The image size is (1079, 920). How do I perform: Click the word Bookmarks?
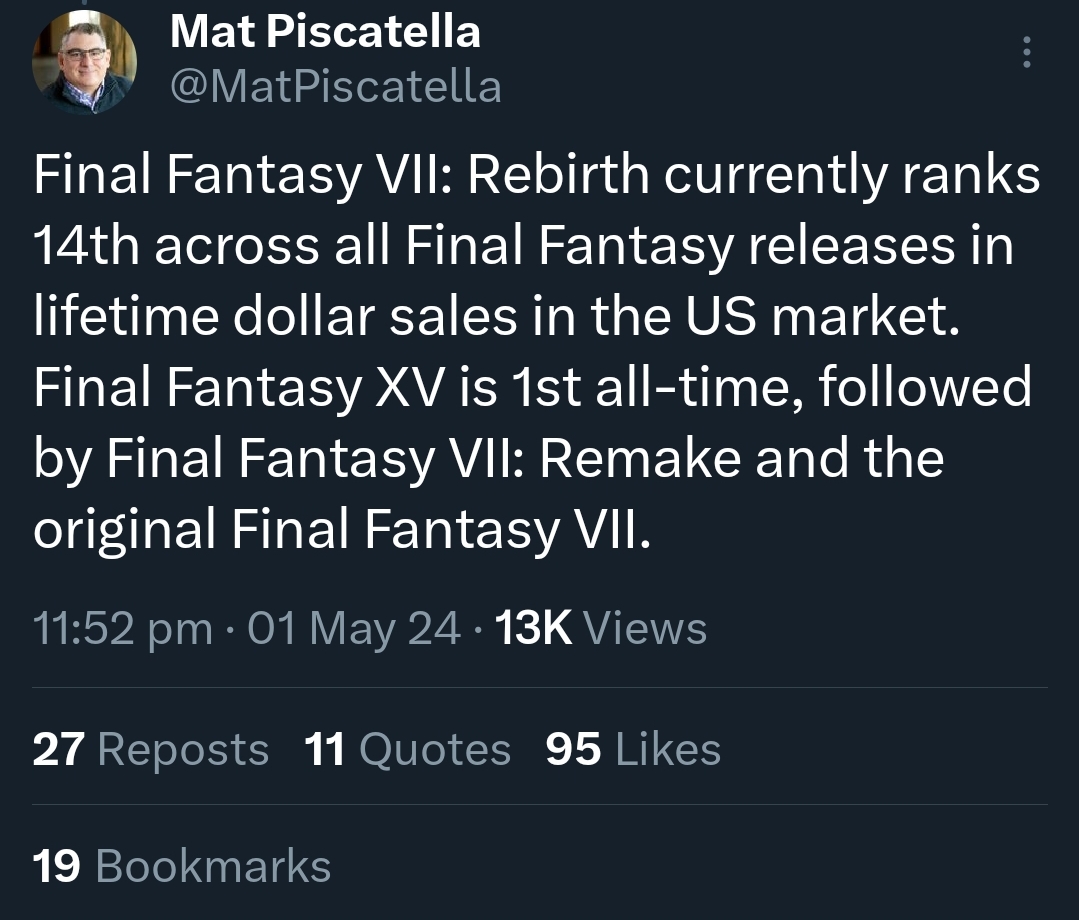(213, 866)
